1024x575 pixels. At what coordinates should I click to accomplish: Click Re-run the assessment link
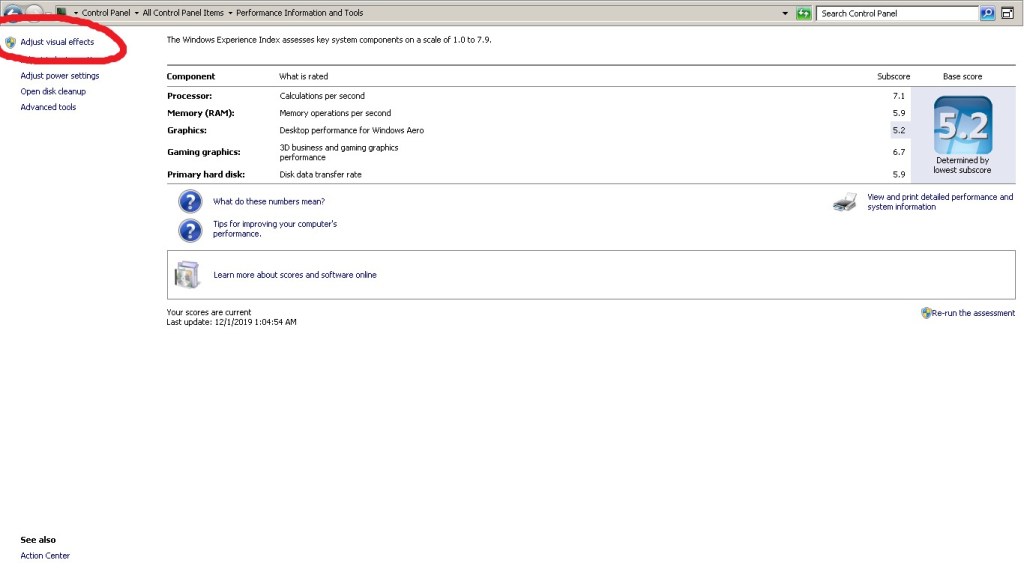[973, 313]
